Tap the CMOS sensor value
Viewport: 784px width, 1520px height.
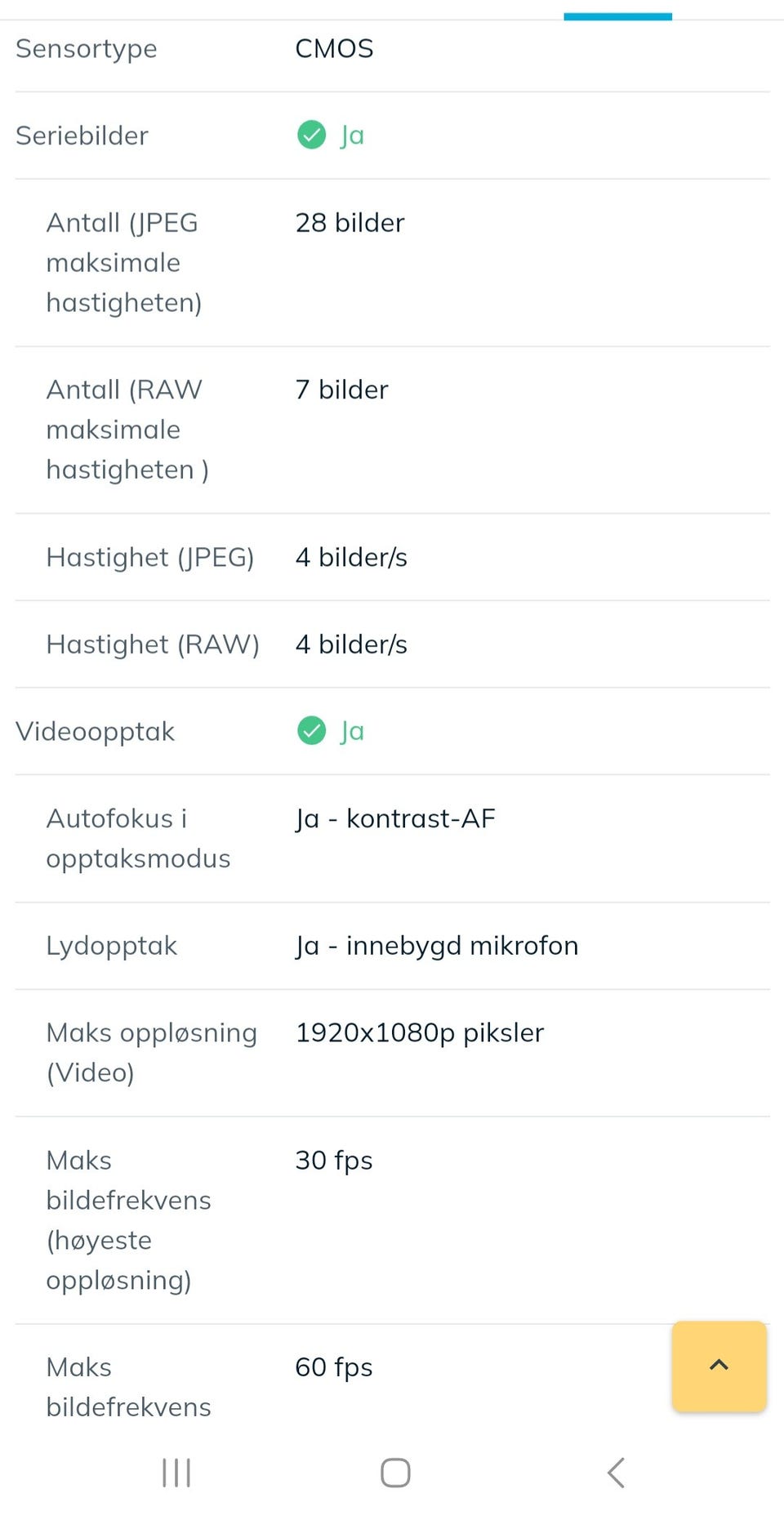(x=334, y=48)
